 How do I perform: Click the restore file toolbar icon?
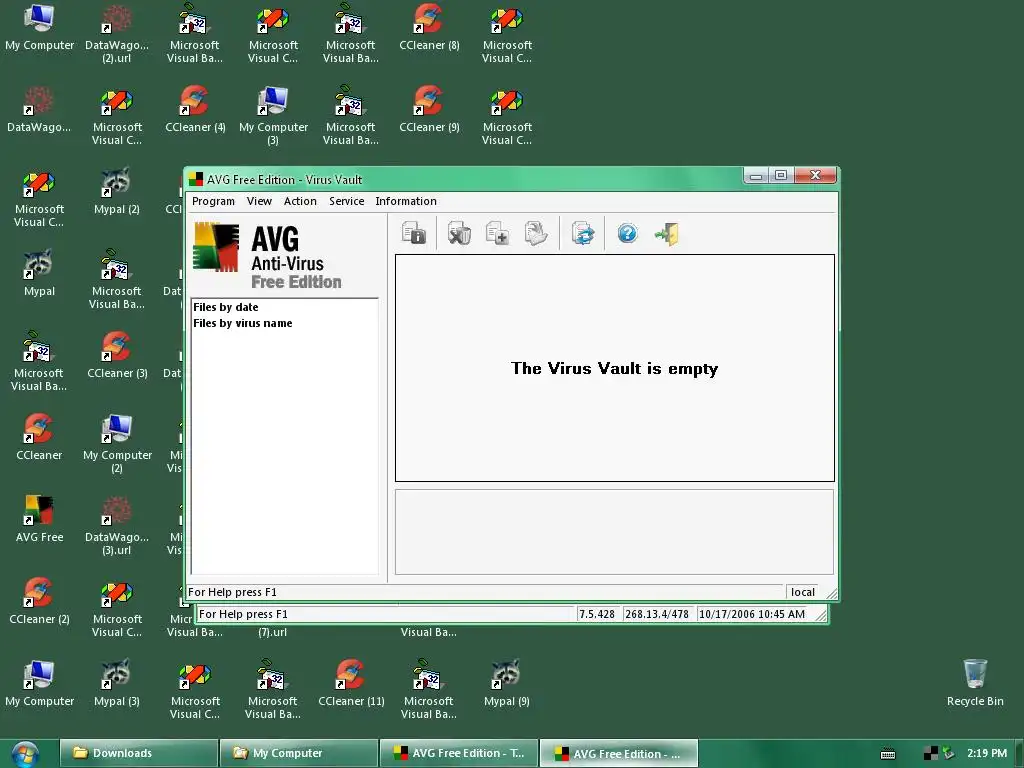pyautogui.click(x=536, y=233)
